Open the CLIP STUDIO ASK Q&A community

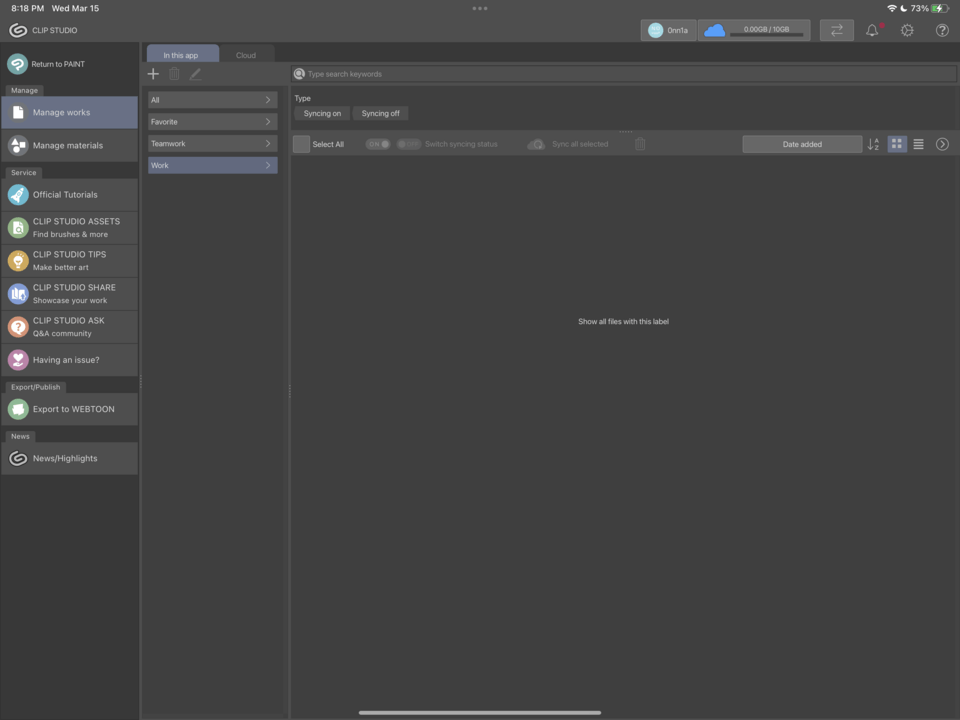(x=68, y=326)
